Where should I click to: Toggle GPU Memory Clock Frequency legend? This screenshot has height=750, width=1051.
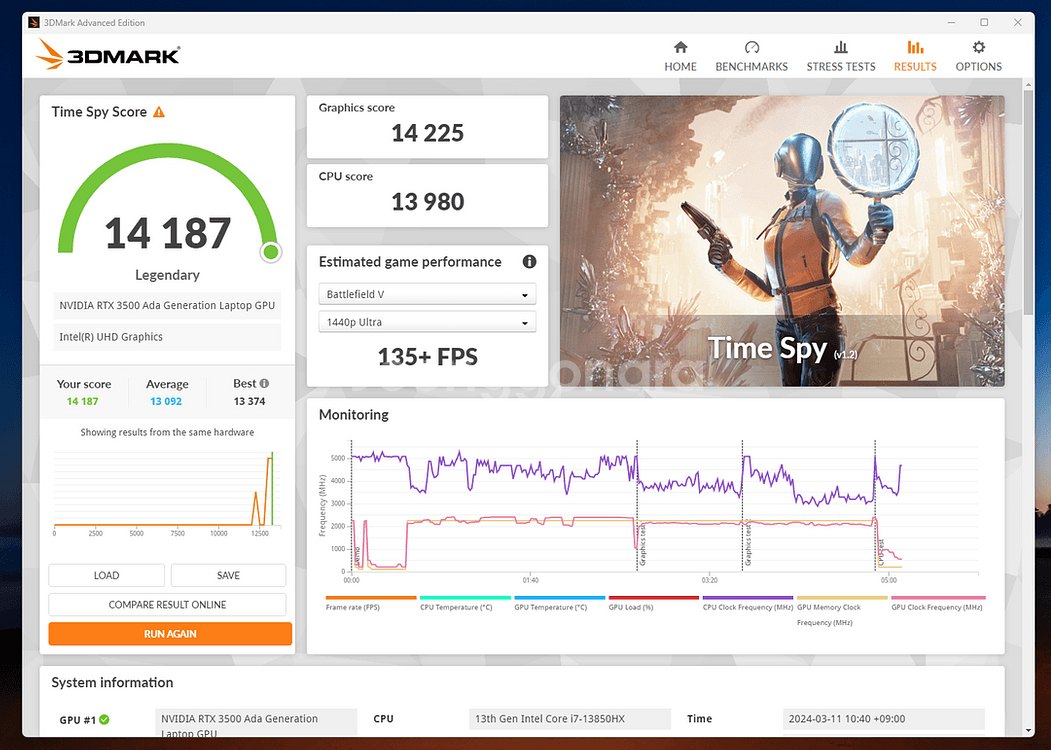(842, 611)
